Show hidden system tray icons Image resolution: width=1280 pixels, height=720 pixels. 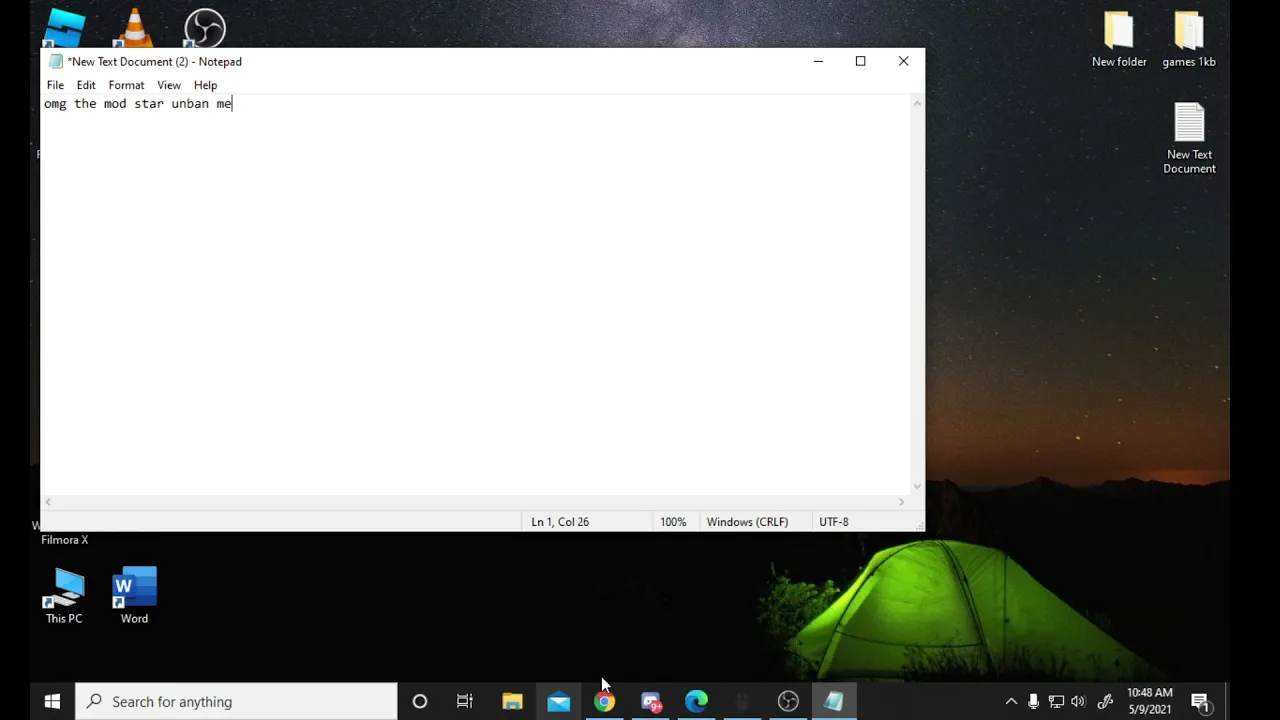[x=1011, y=702]
